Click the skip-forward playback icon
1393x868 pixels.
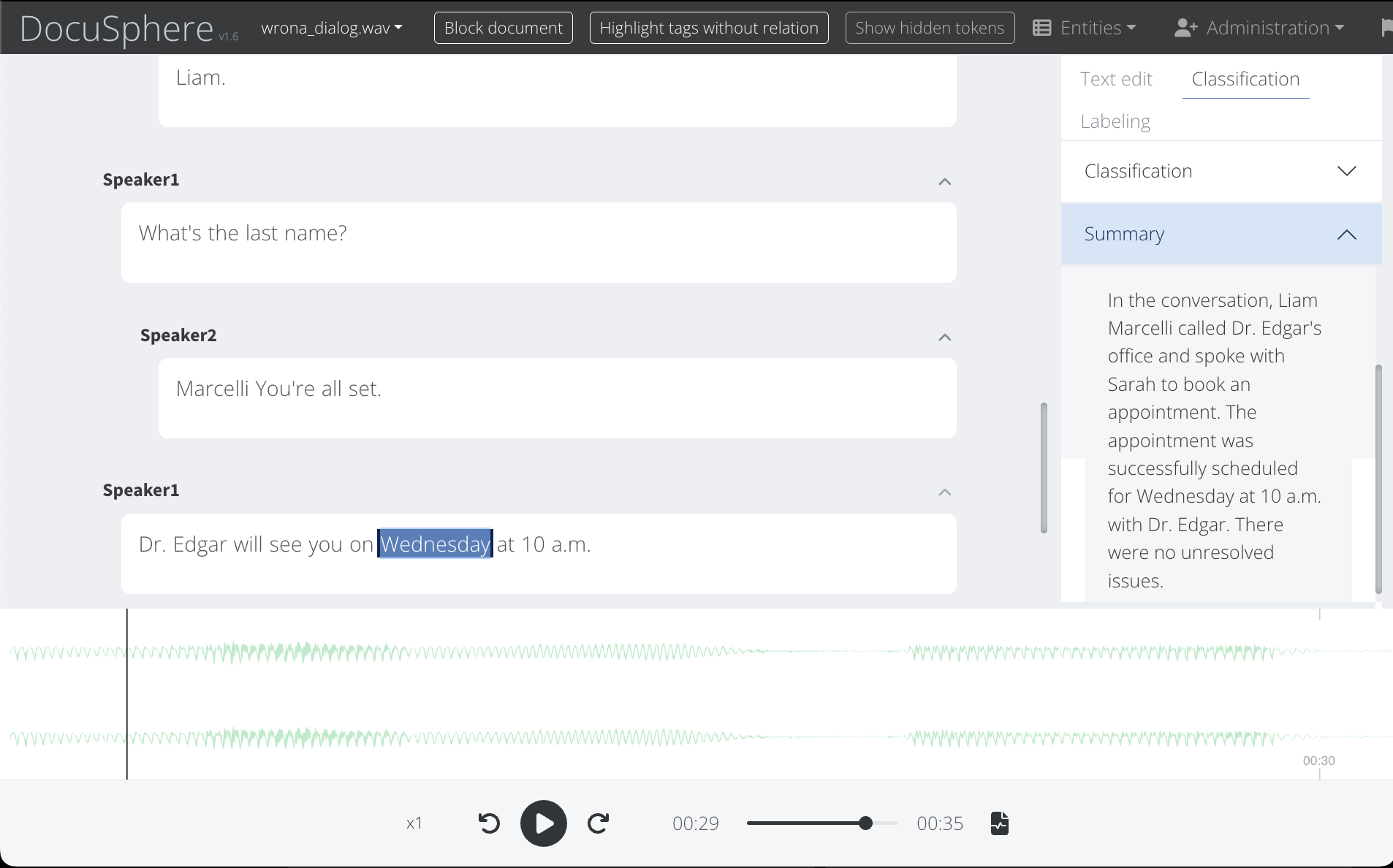599,823
